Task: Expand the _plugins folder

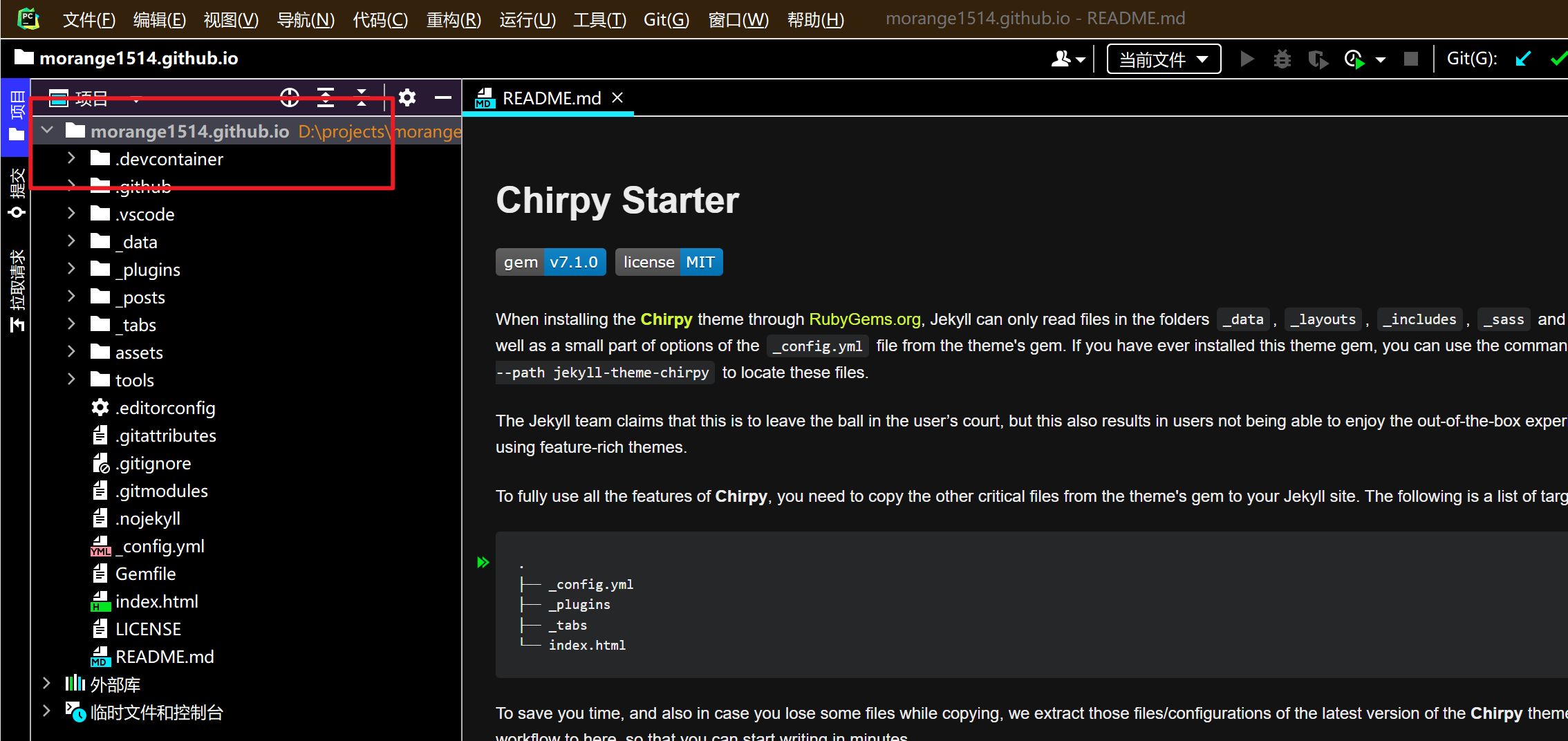Action: point(71,269)
